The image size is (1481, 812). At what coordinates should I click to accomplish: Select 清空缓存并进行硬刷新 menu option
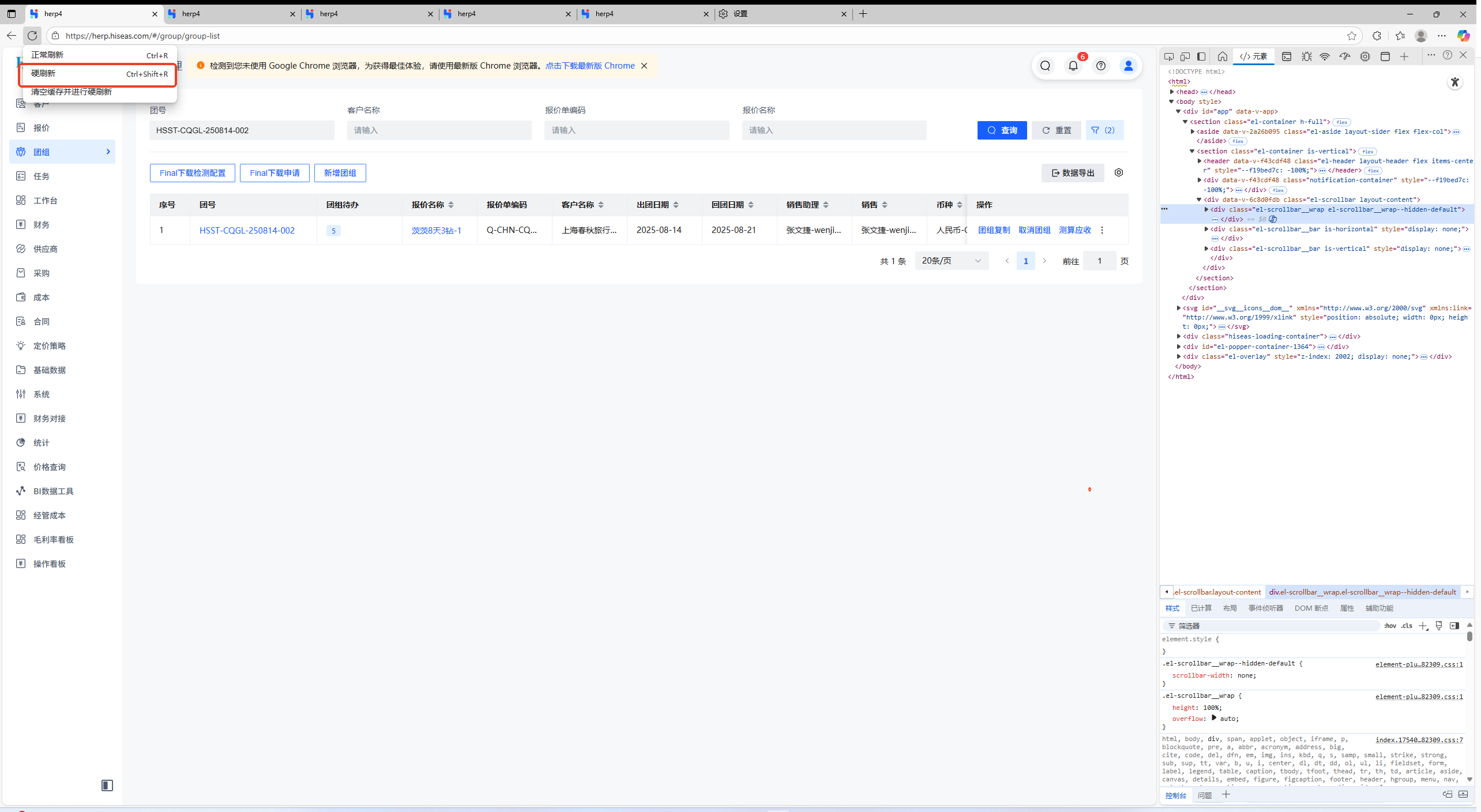pos(72,92)
